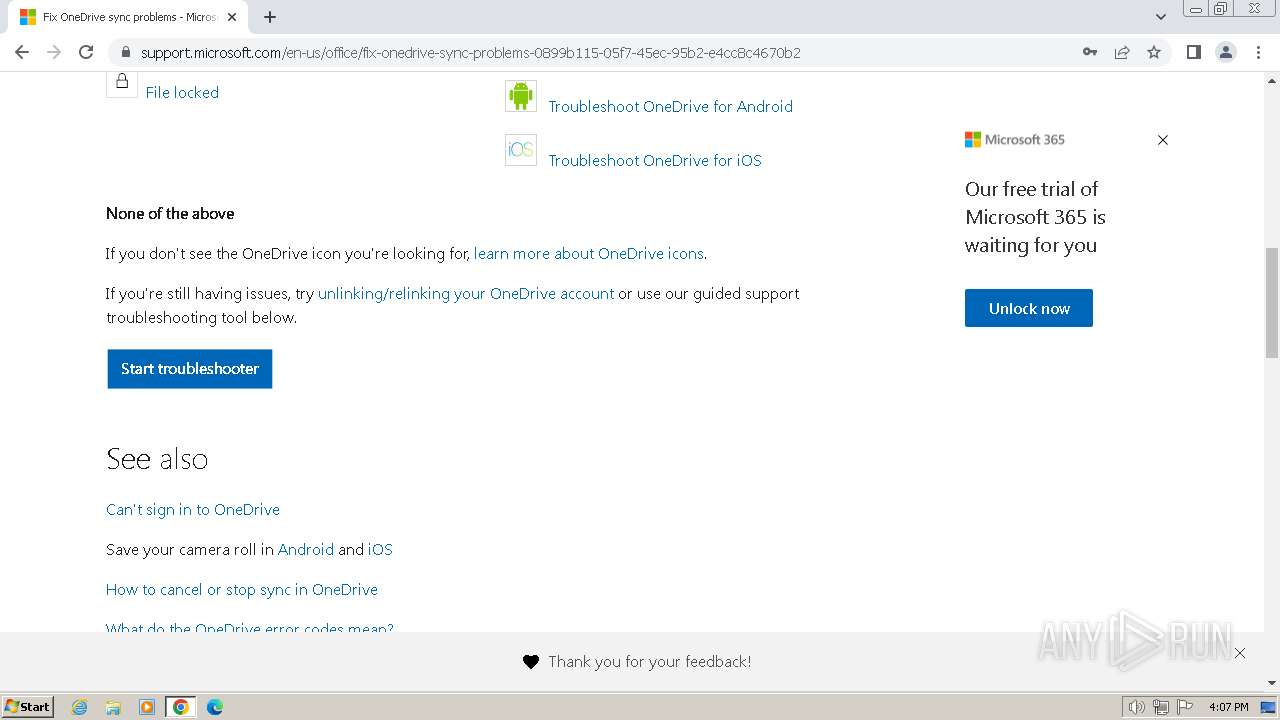The height and width of the screenshot is (720, 1280).
Task: Open the File locked link
Action: (x=182, y=92)
